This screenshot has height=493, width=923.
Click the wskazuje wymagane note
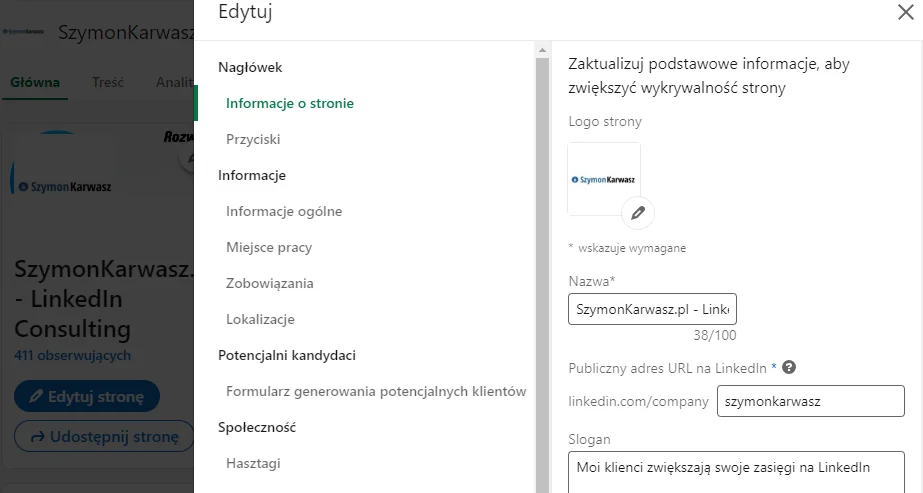627,248
